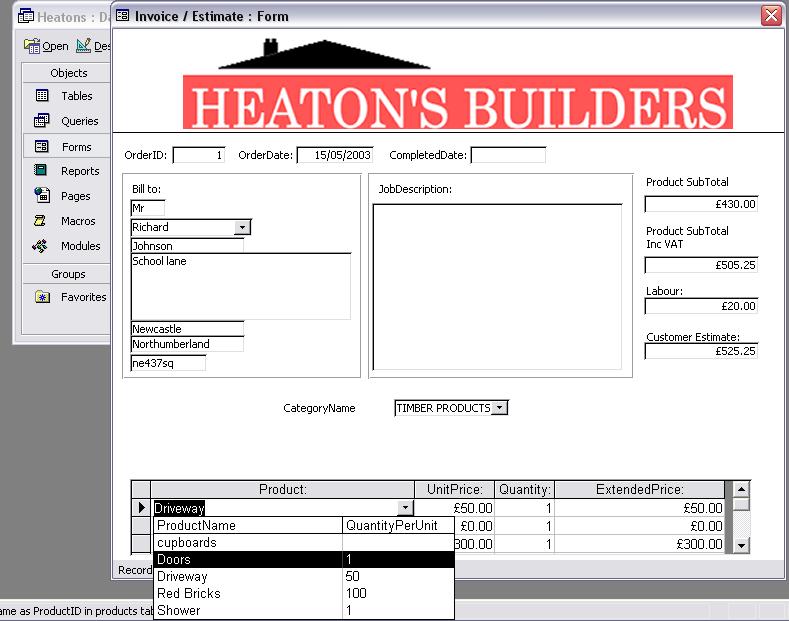Click the Objects group header button
This screenshot has width=789, height=621.
(x=66, y=73)
